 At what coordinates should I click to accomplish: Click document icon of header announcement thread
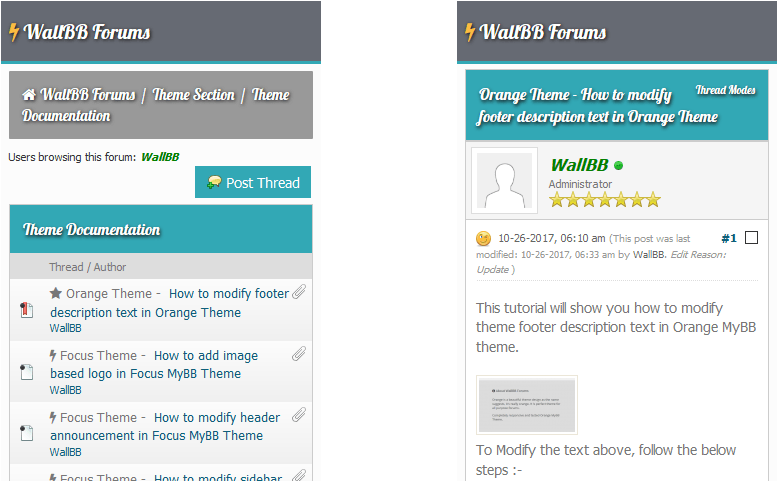(26, 433)
